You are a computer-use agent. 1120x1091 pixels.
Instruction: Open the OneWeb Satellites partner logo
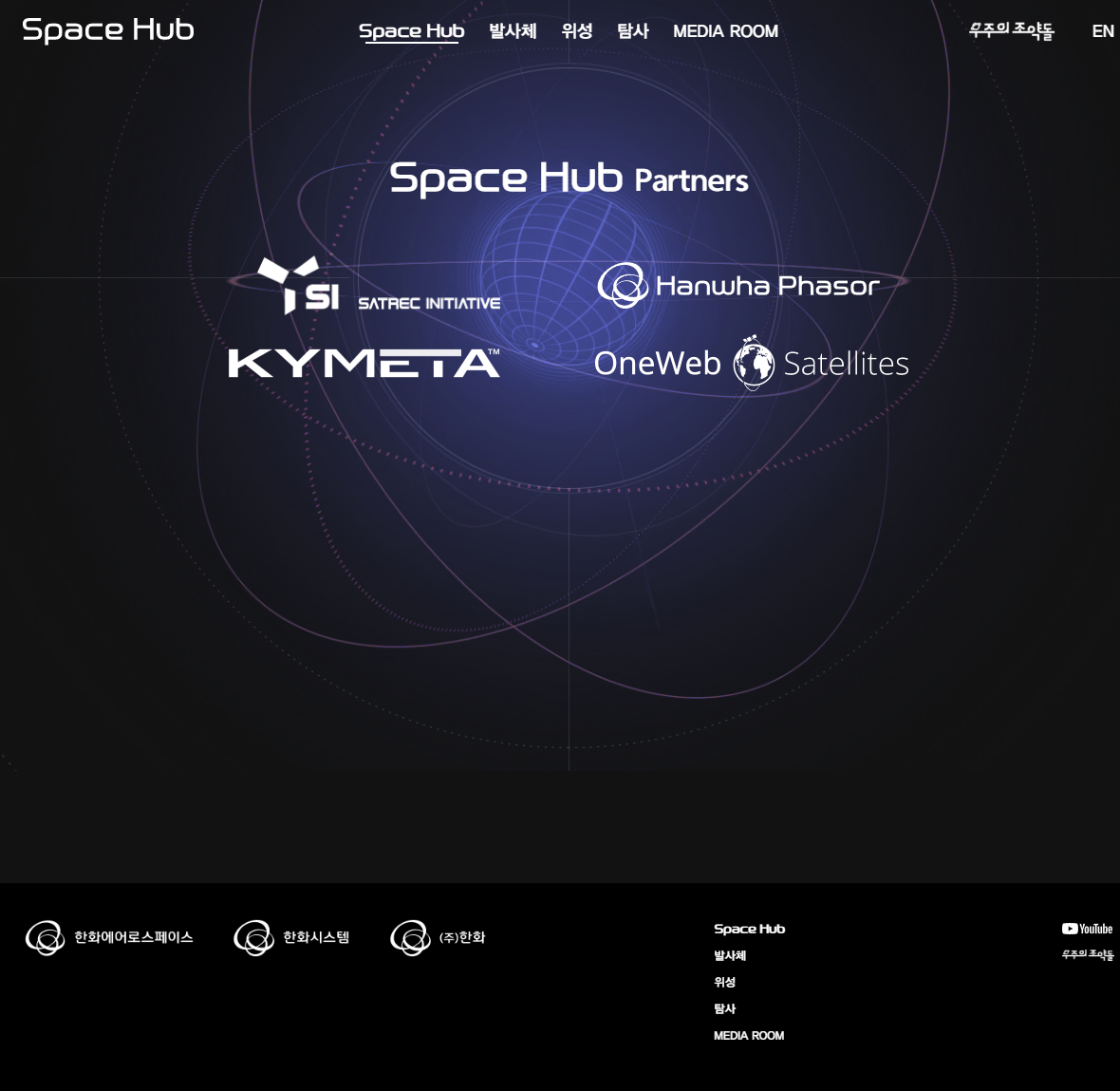(x=752, y=363)
